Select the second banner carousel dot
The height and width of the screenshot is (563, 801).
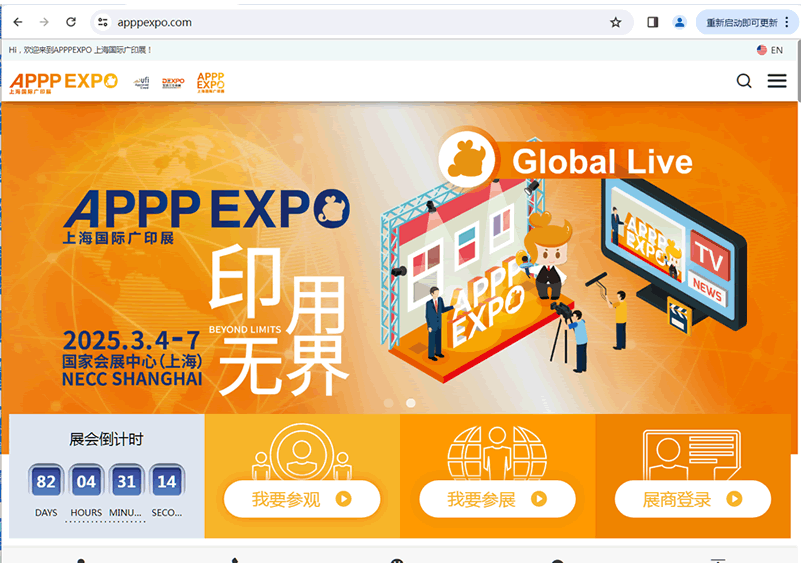(410, 403)
